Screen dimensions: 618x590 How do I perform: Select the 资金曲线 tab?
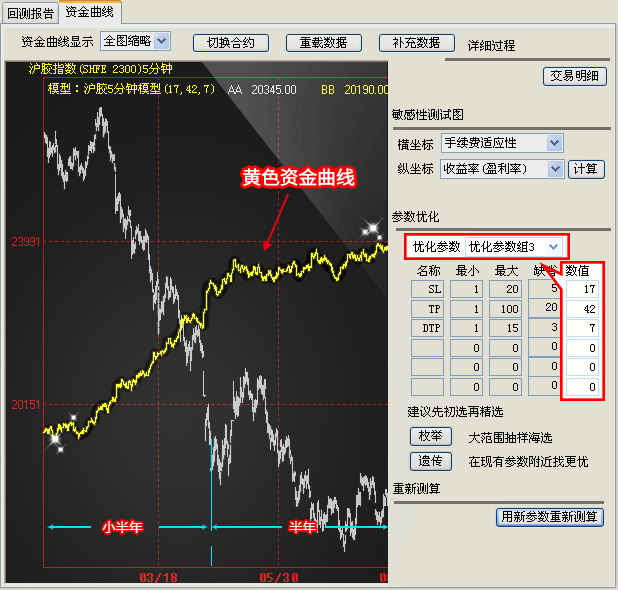90,13
